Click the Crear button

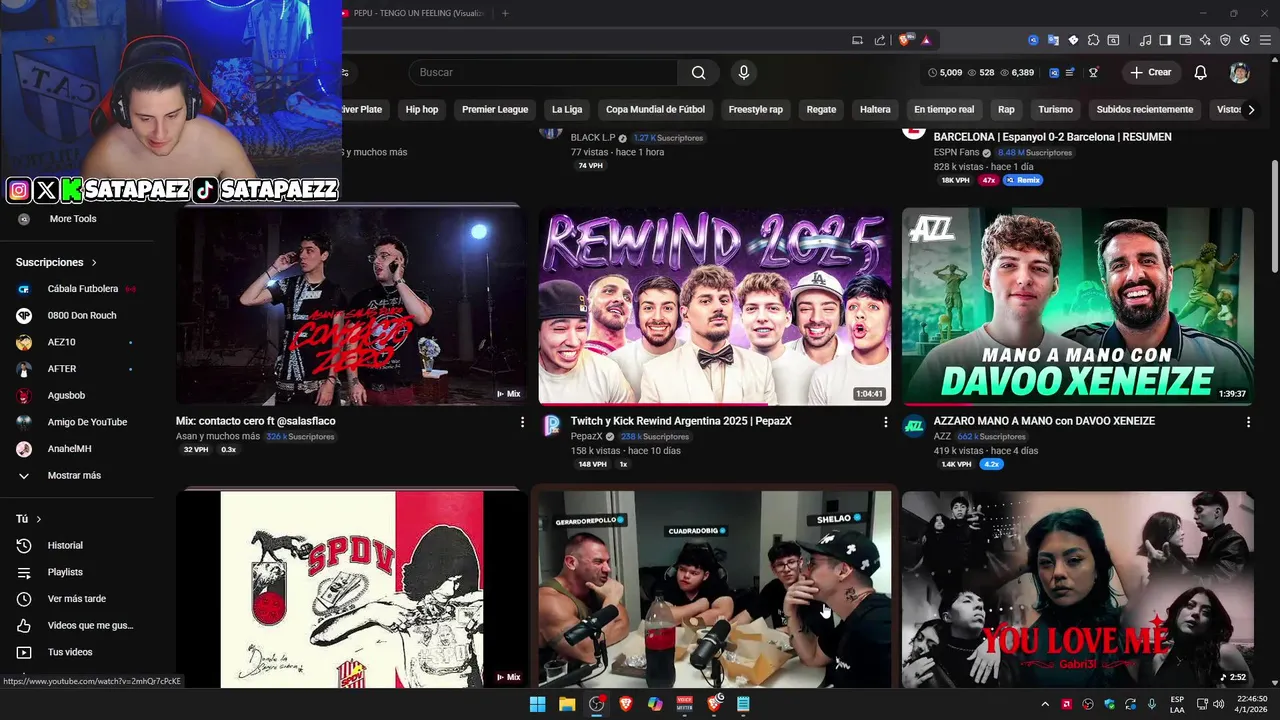[x=1150, y=72]
